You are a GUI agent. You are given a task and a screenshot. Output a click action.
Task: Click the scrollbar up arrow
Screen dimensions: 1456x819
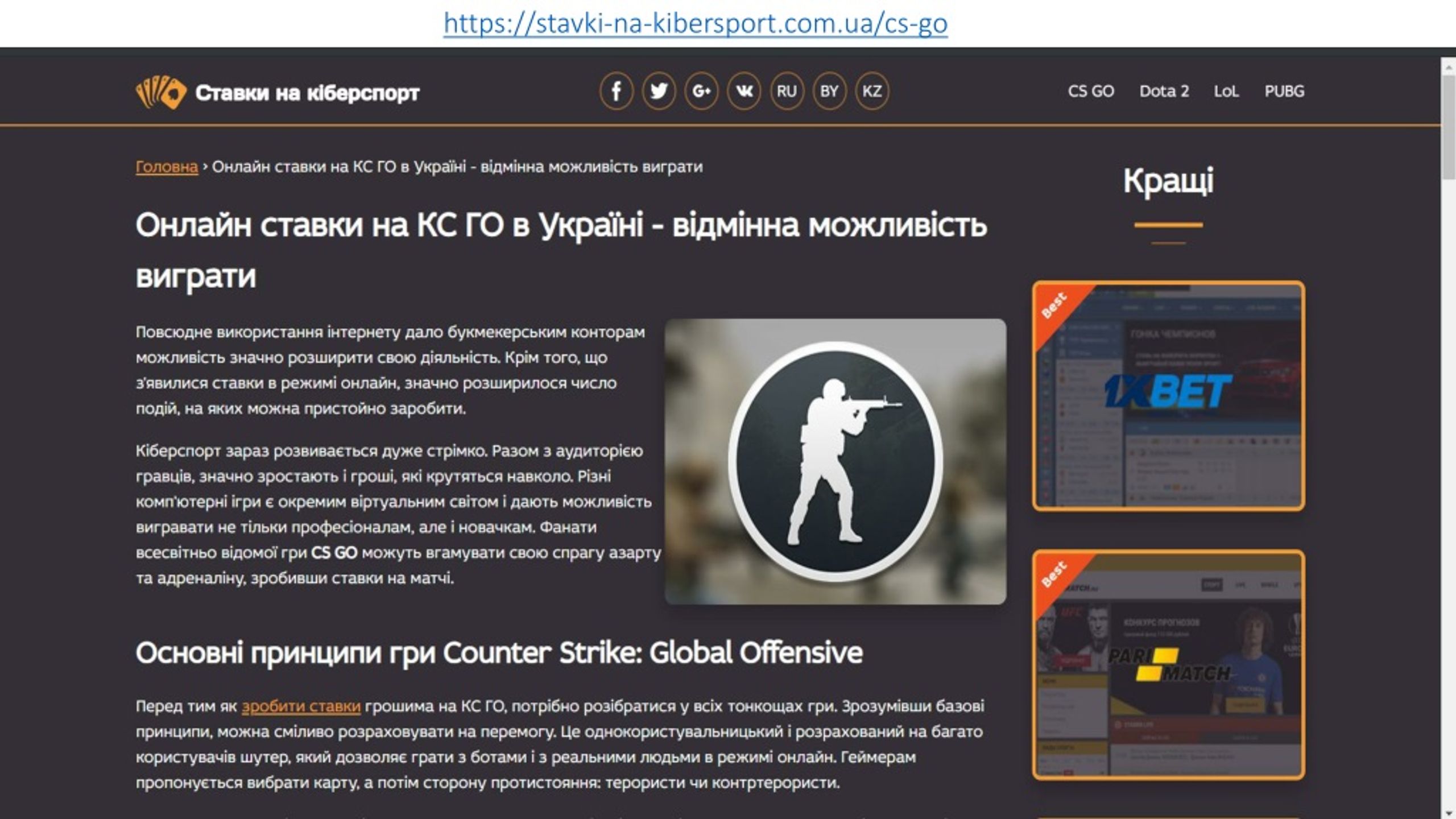click(x=1449, y=67)
